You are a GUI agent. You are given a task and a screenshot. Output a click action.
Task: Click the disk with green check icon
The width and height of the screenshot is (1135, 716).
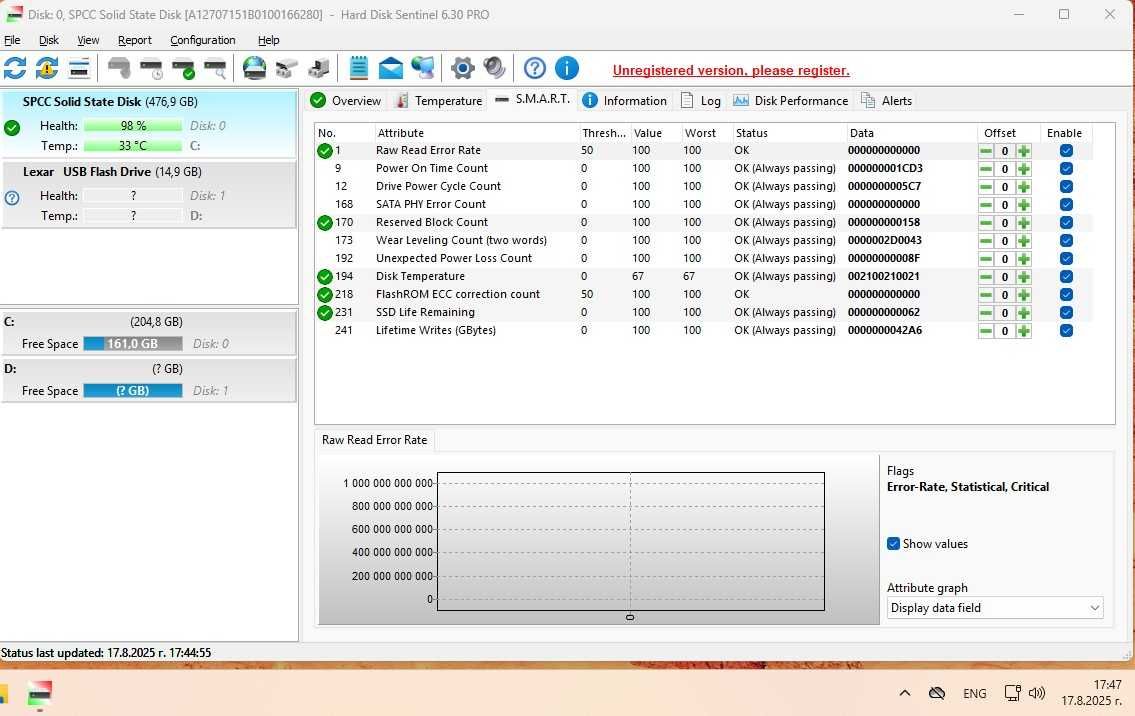[x=183, y=68]
